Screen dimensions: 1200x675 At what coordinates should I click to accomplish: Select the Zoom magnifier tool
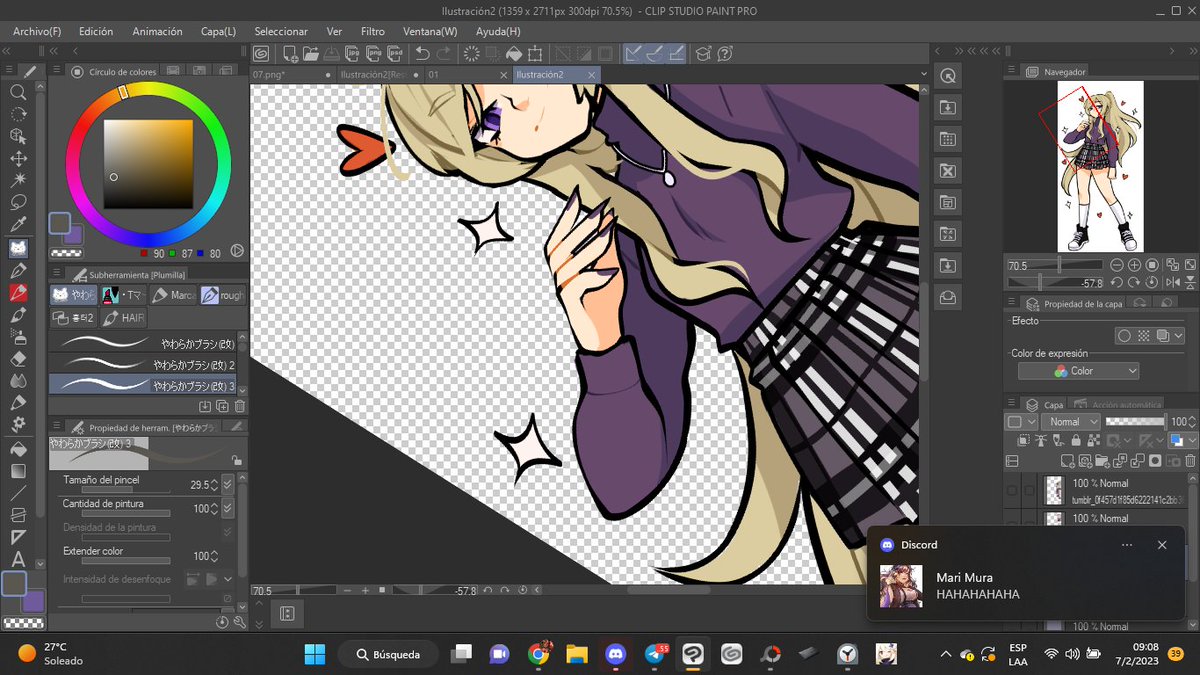pos(18,92)
